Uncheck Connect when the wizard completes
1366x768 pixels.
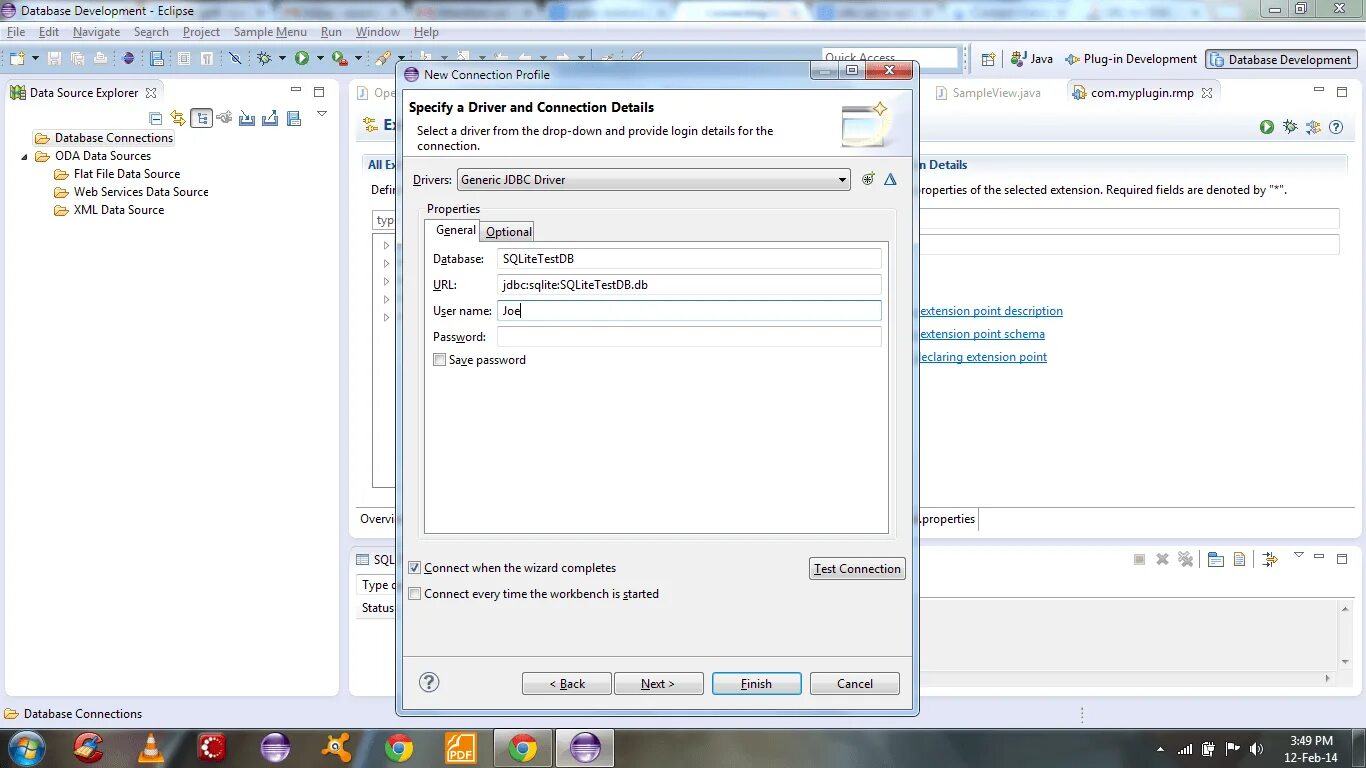(x=415, y=568)
